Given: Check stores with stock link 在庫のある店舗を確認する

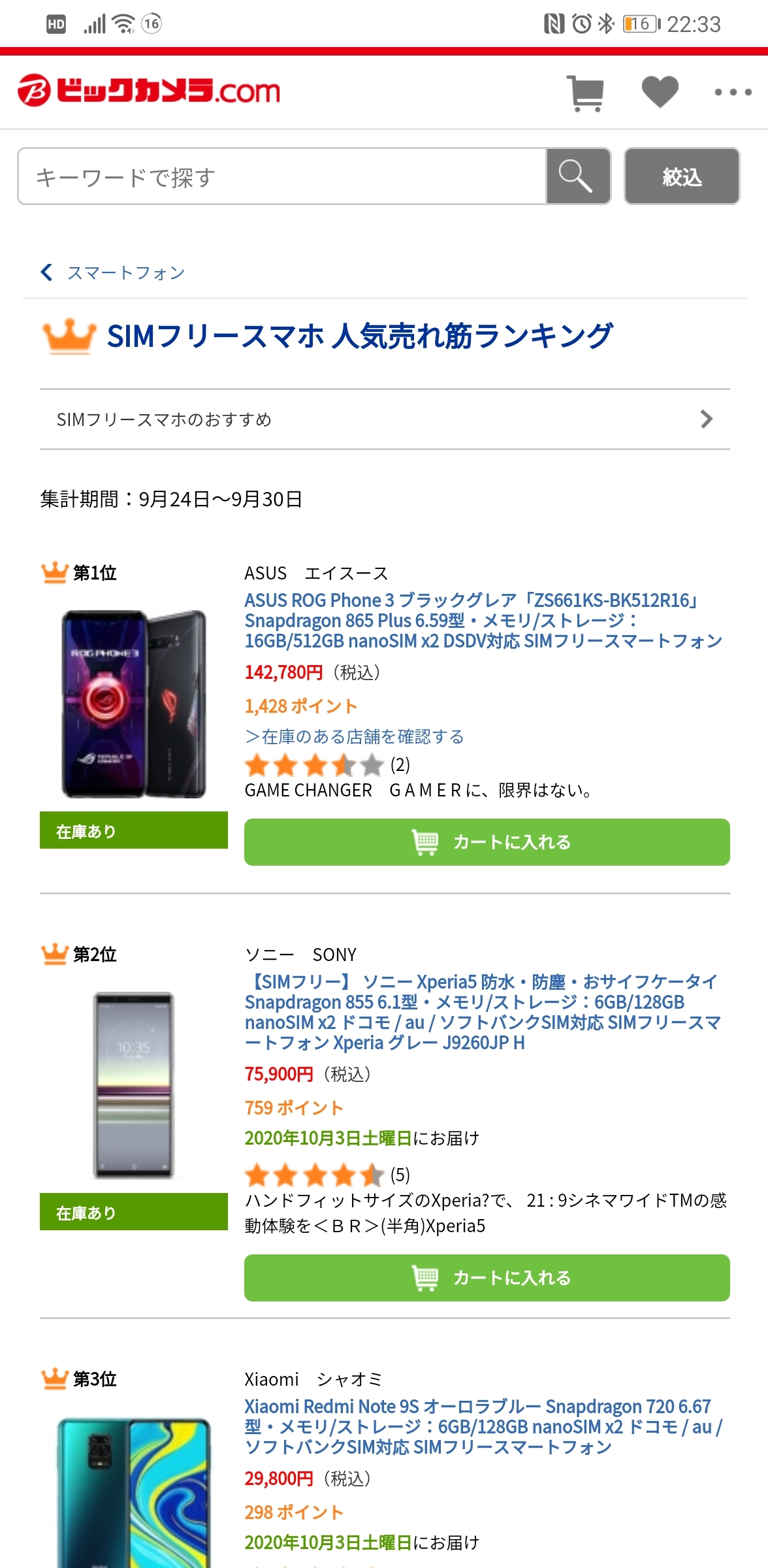Looking at the screenshot, I should click(x=354, y=737).
